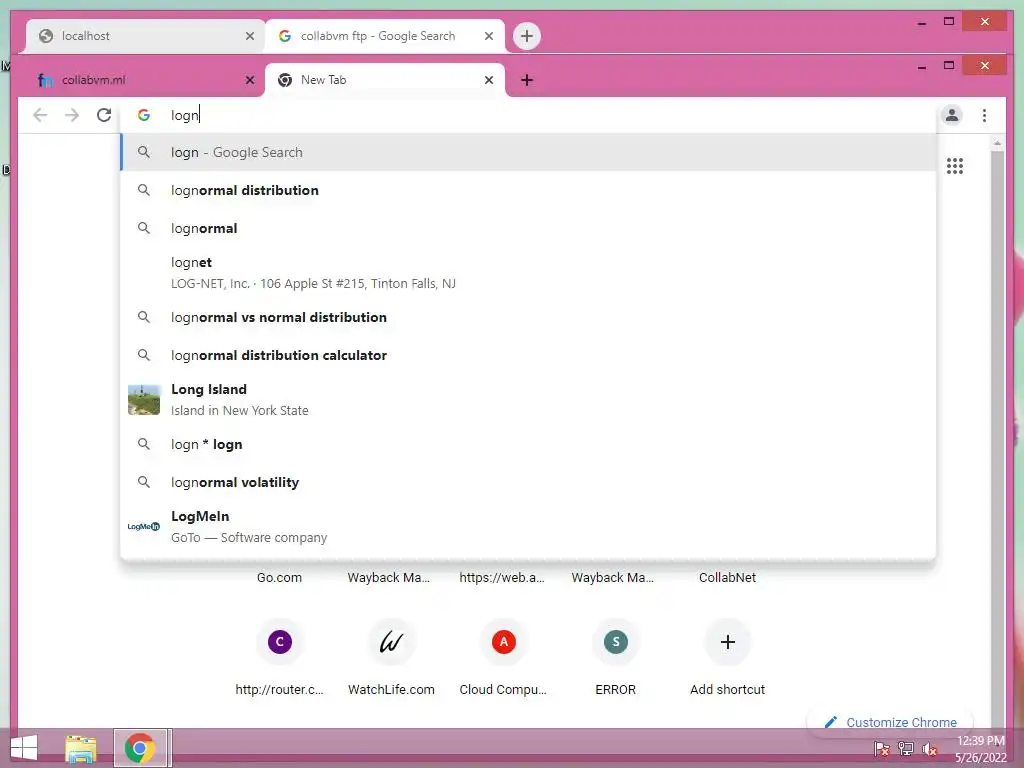Image resolution: width=1024 pixels, height=768 pixels.
Task: Close the collabvm ftp Google Search tab
Action: (x=488, y=36)
